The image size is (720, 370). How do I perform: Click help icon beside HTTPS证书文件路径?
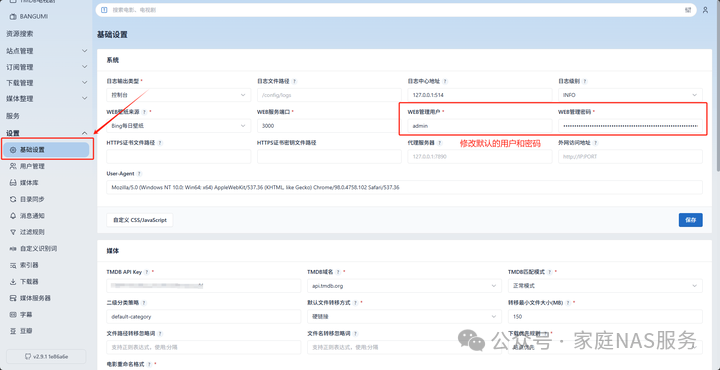tap(160, 143)
